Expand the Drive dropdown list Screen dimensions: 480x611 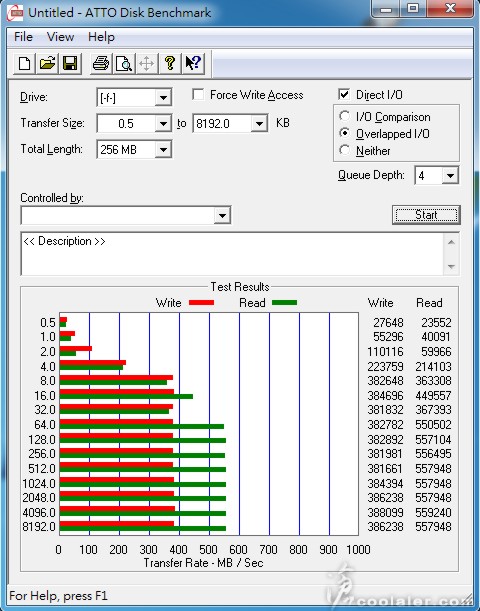coord(163,97)
